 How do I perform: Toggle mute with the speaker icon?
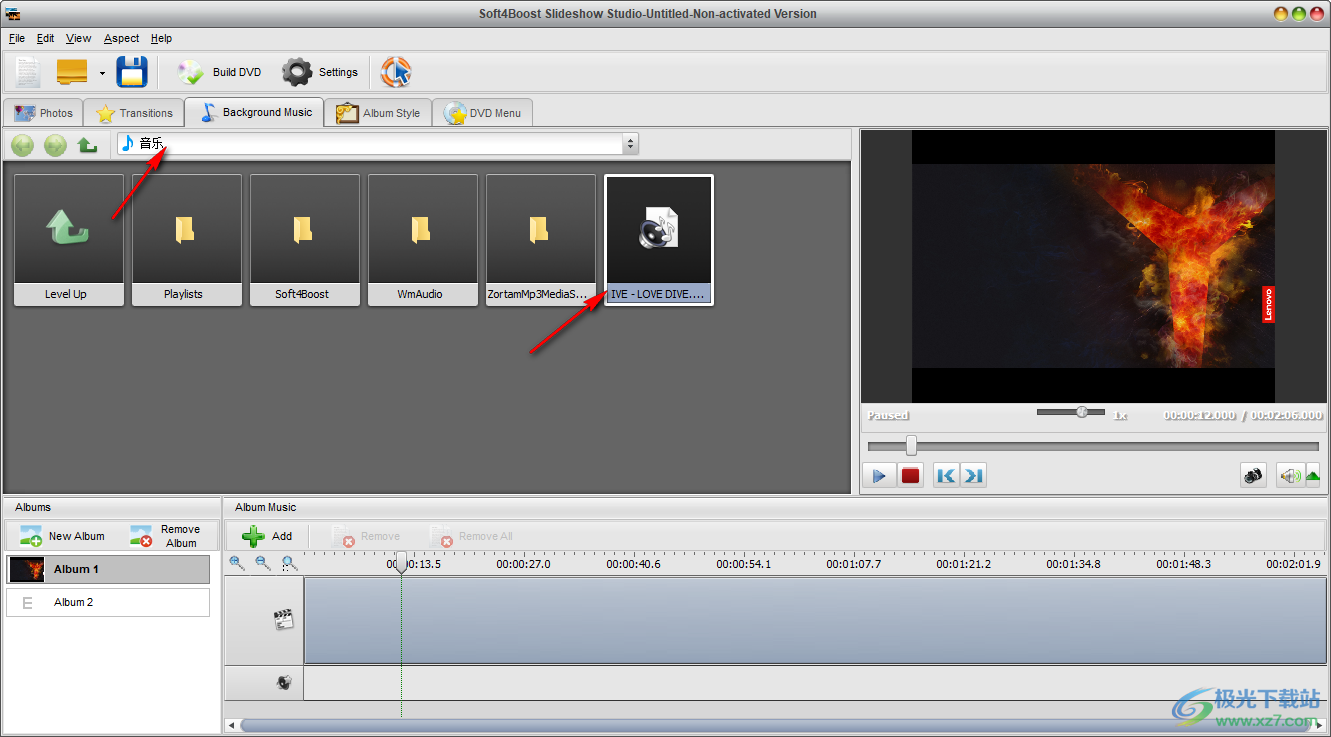coord(1290,475)
